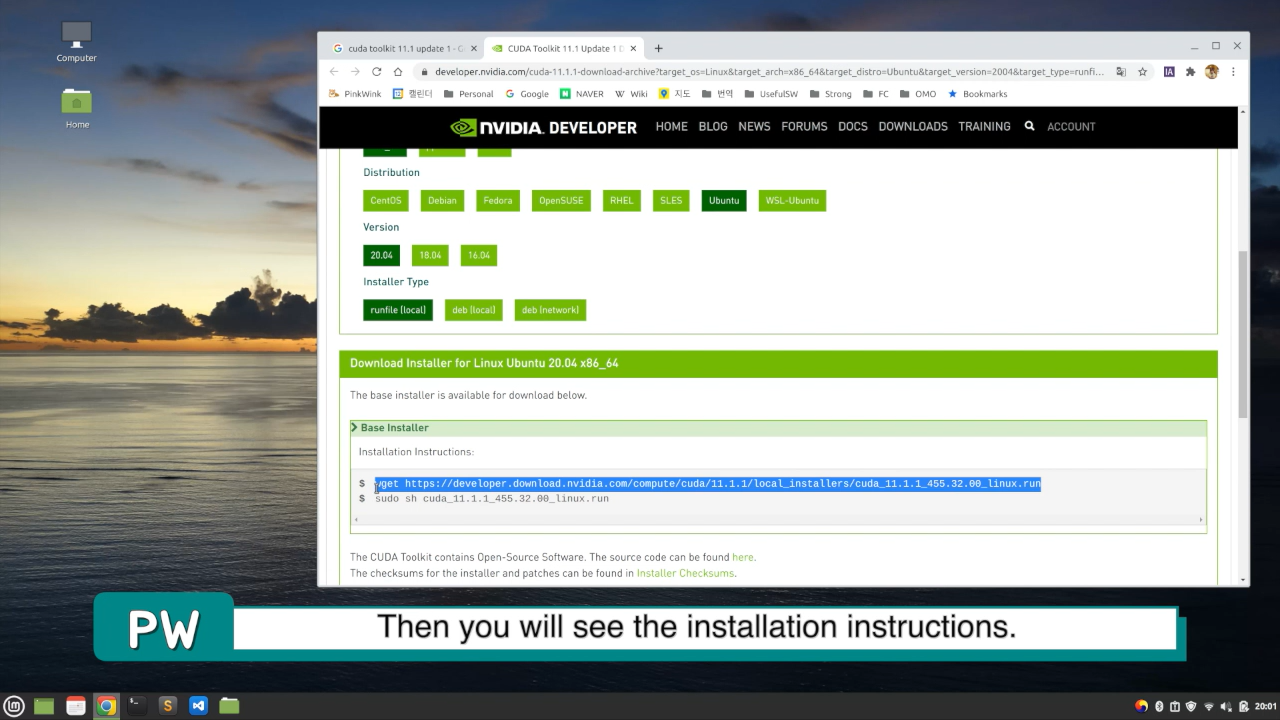1280x720 pixels.
Task: Open the Chrome profile avatar
Action: coord(1212,72)
